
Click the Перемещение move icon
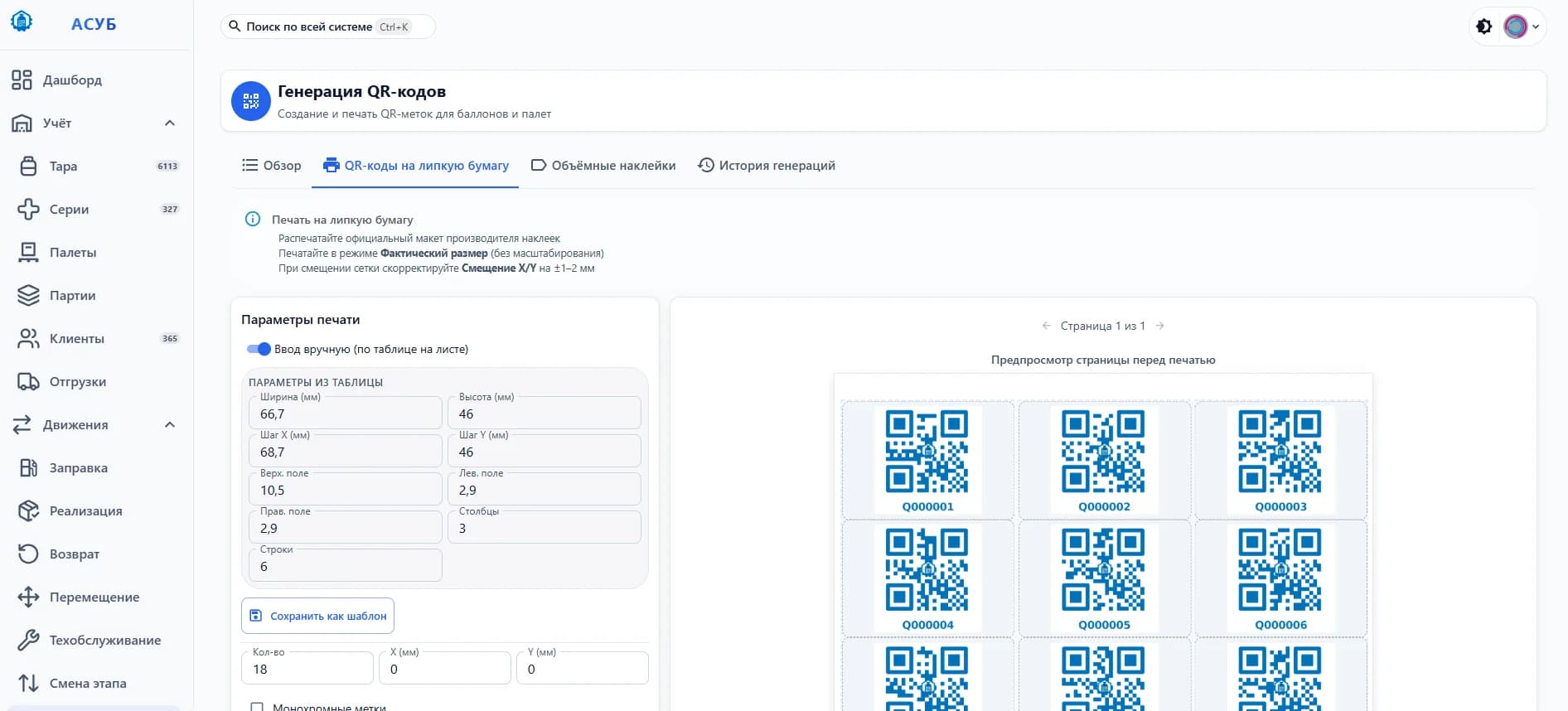pyautogui.click(x=28, y=597)
